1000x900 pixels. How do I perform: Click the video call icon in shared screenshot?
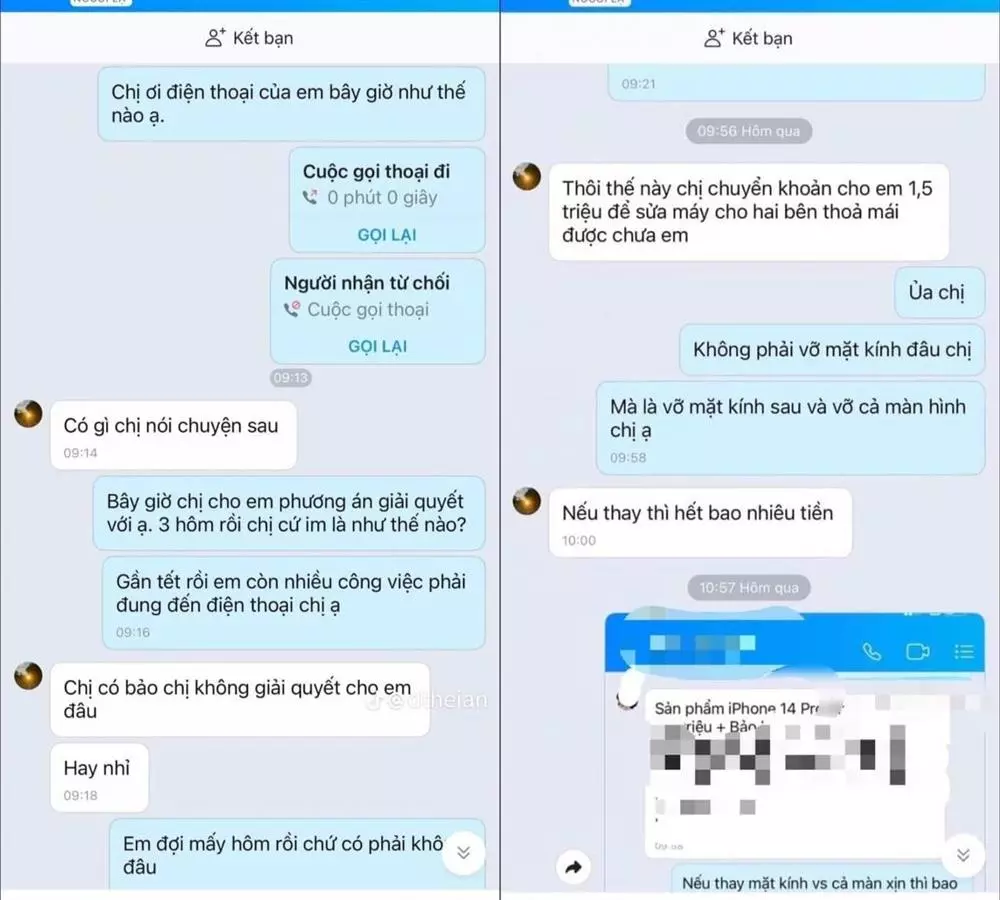pyautogui.click(x=917, y=651)
